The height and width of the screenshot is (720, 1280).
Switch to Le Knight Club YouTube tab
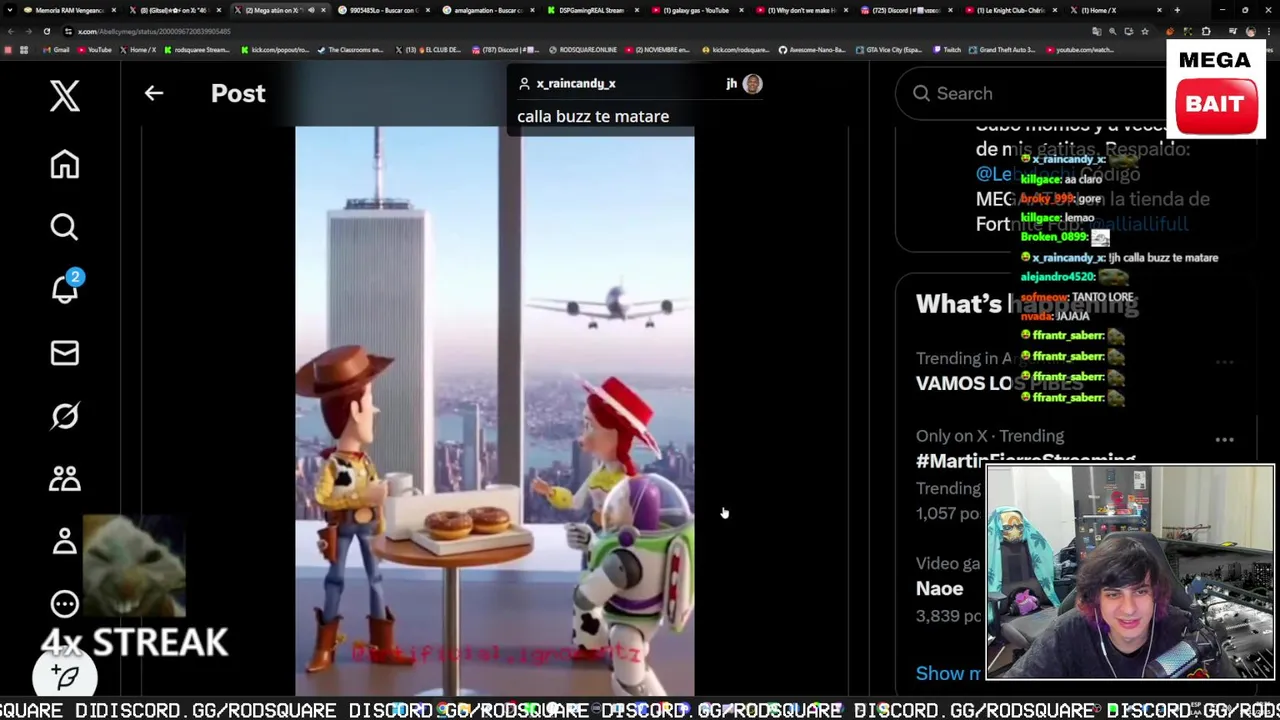click(x=1010, y=10)
